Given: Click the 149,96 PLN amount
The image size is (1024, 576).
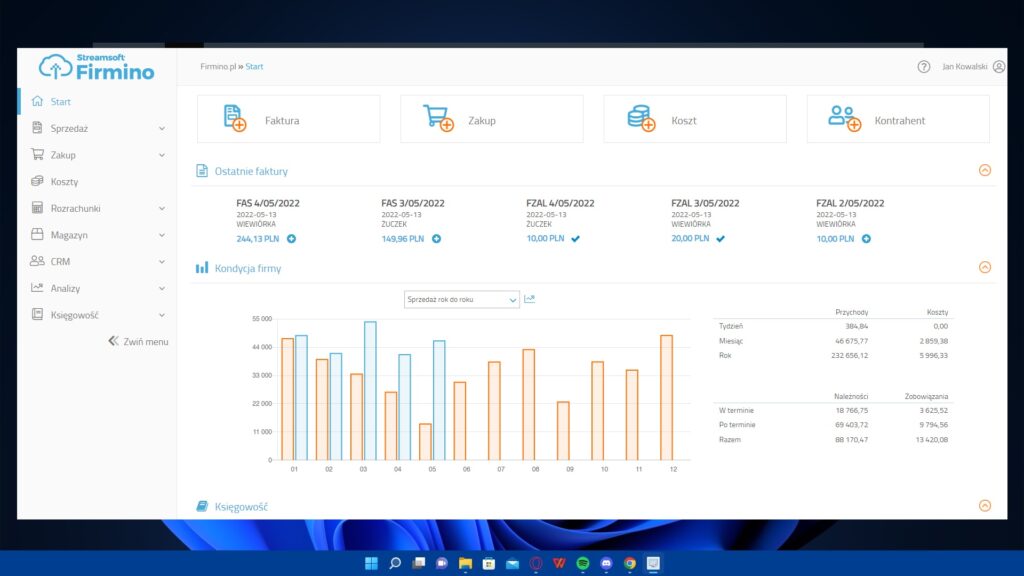Looking at the screenshot, I should pos(403,239).
